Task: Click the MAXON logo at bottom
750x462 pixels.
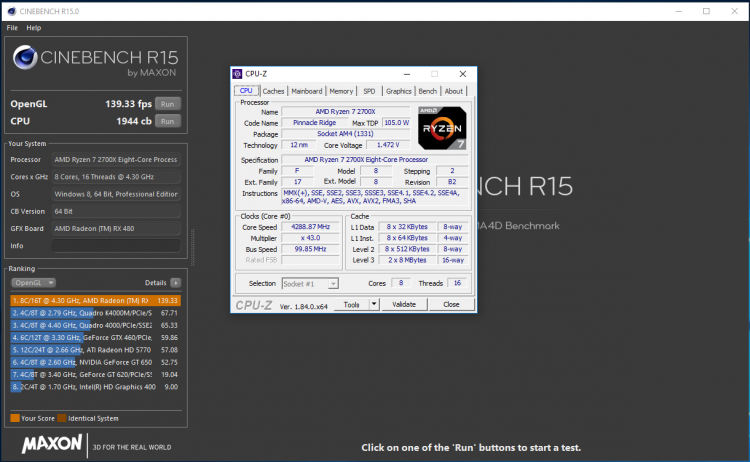Action: [x=52, y=444]
